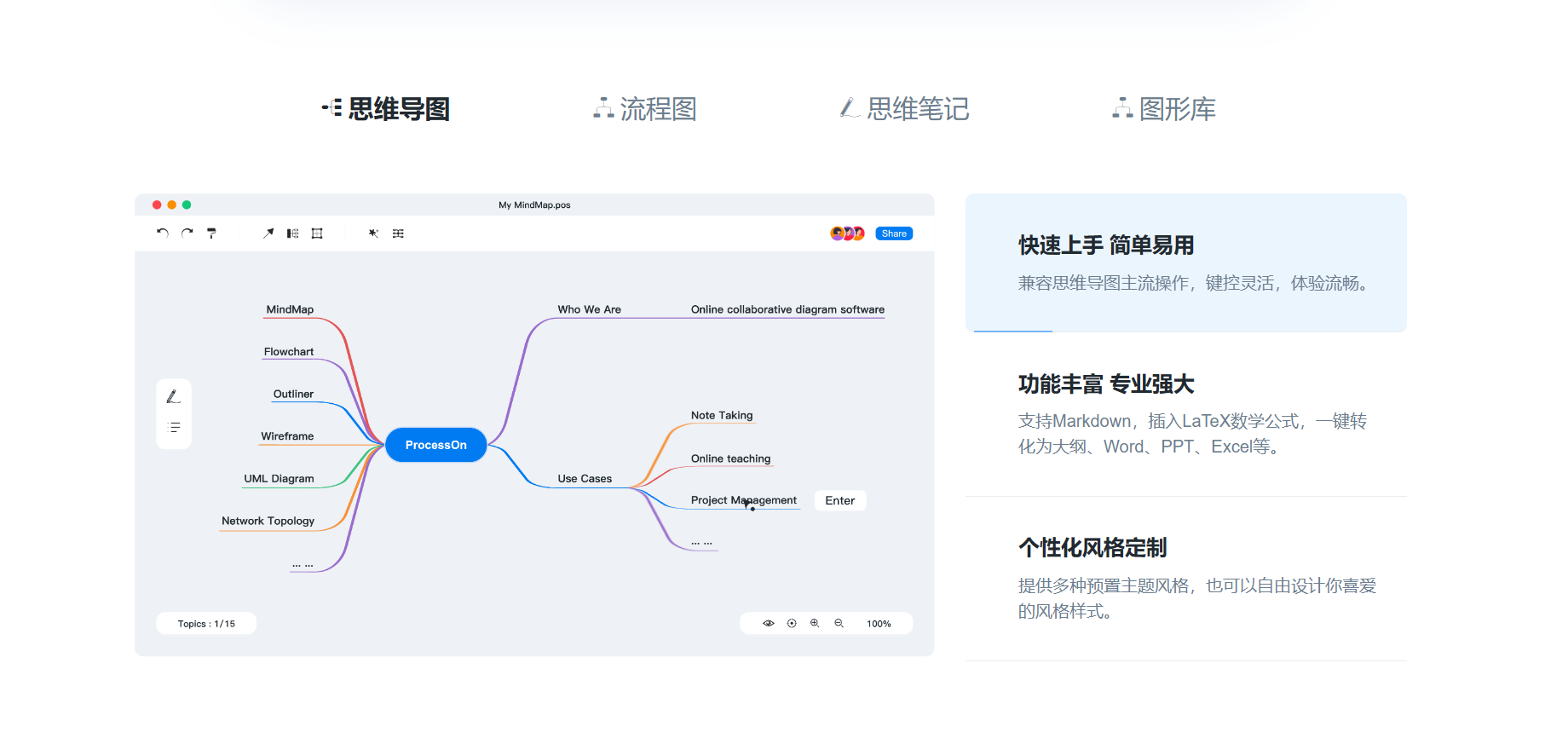Click the Topics: 1/15 counter

coord(206,624)
